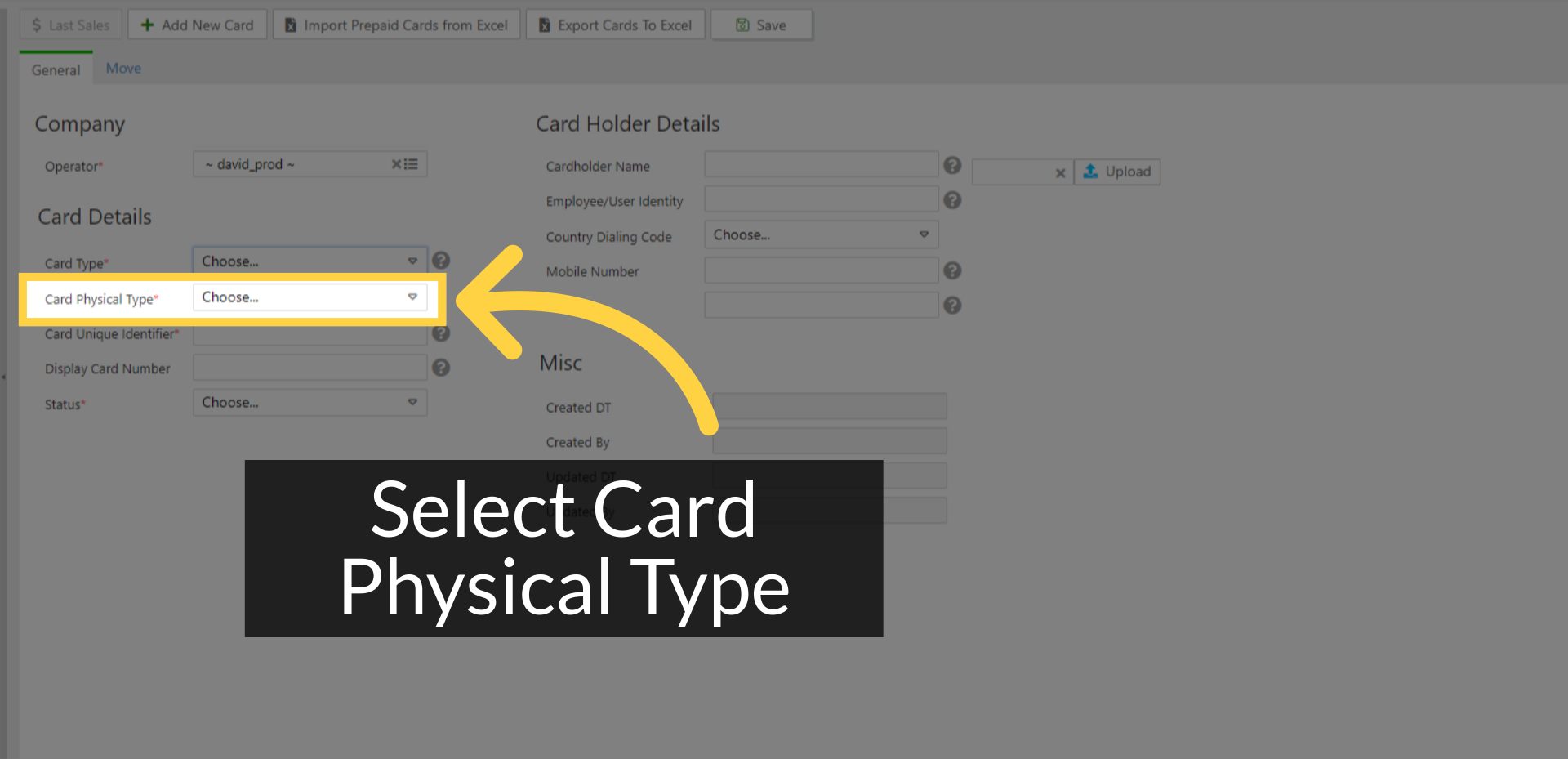The height and width of the screenshot is (759, 1568).
Task: Clear the Operator field with X icon
Action: (396, 164)
